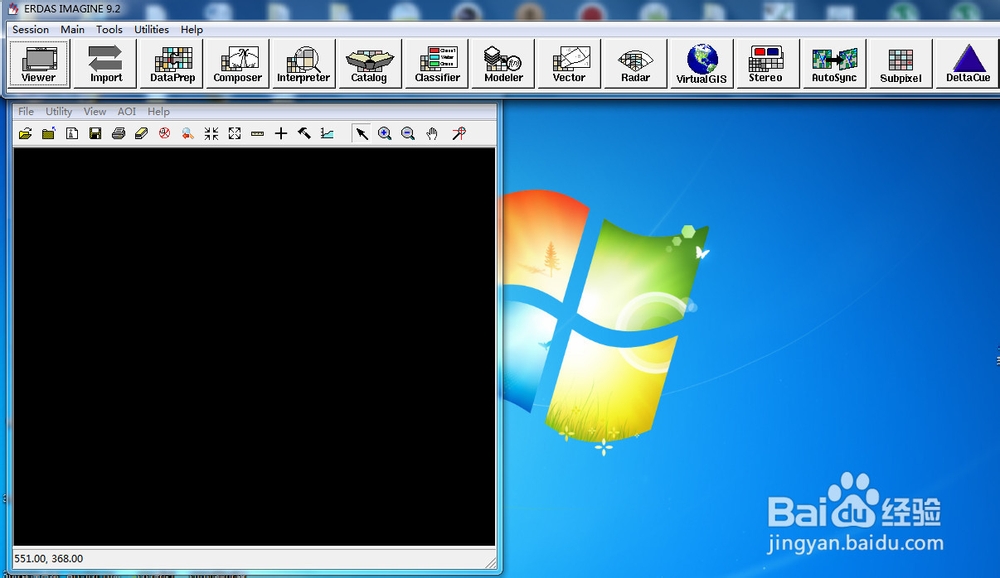This screenshot has width=1000, height=578.
Task: Click the save floppy disk icon
Action: click(x=95, y=133)
